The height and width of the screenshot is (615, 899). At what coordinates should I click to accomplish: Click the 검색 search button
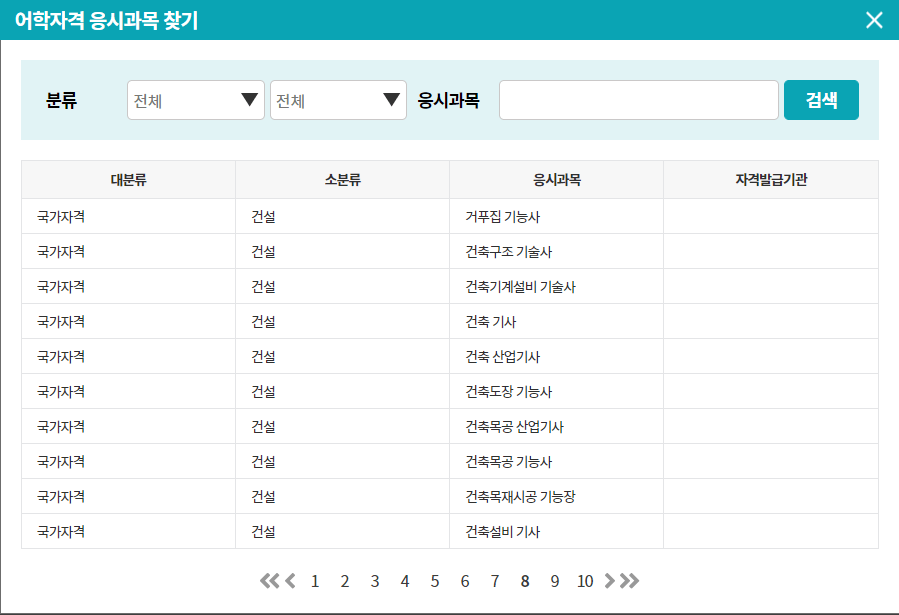821,100
